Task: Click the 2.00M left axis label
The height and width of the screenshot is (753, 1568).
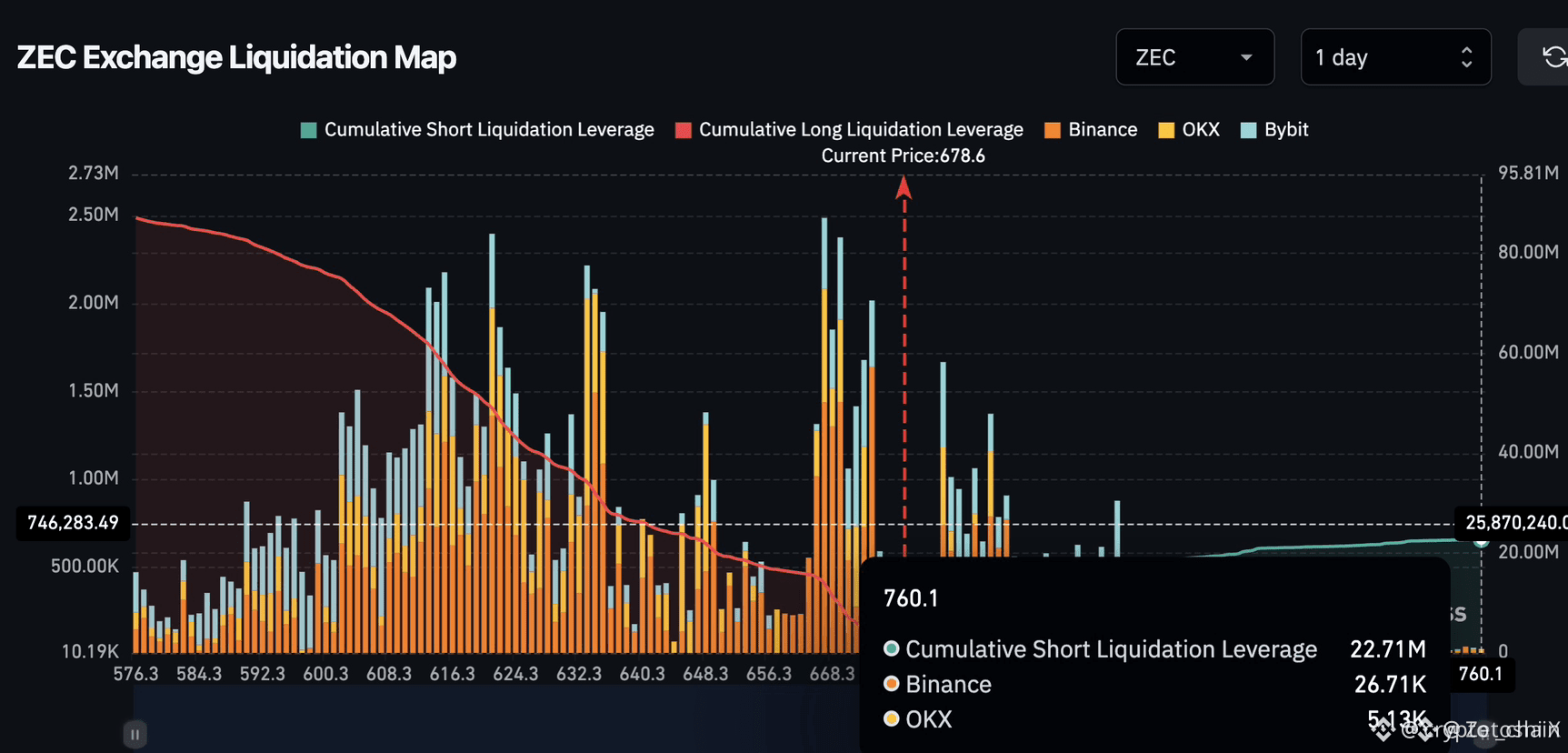Action: 94,303
